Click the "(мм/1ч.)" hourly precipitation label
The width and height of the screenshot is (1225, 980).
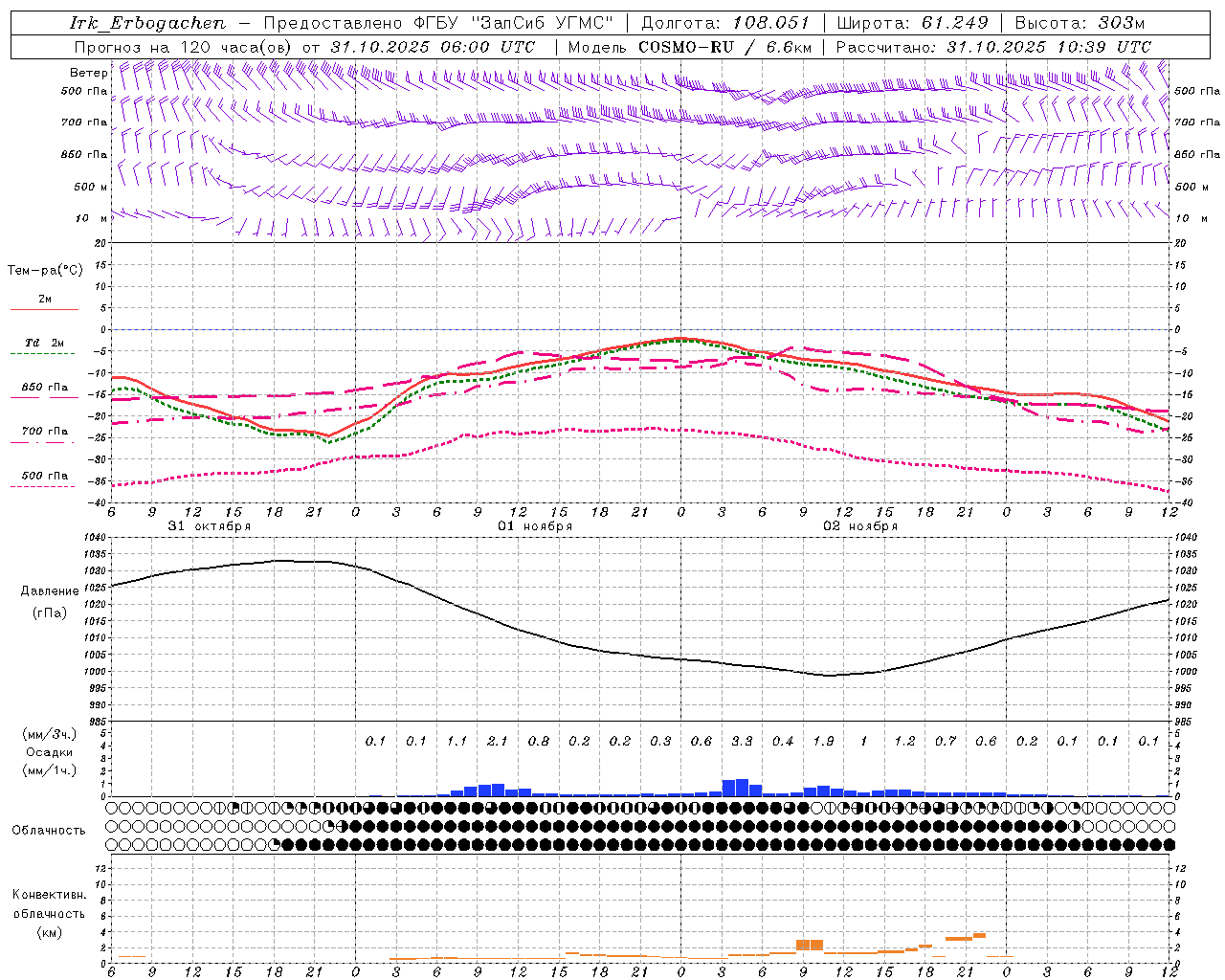tap(48, 769)
